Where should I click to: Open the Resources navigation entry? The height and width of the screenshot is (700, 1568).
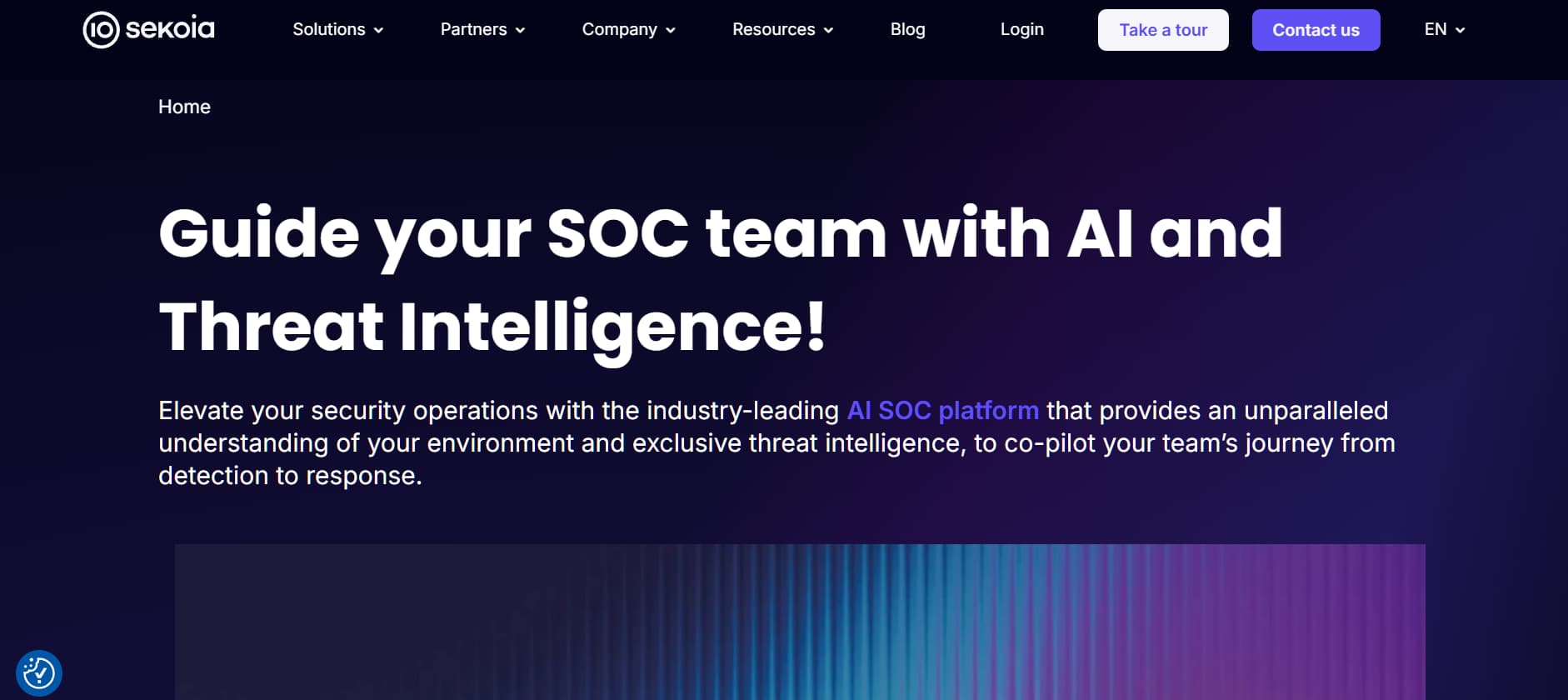[x=774, y=29]
